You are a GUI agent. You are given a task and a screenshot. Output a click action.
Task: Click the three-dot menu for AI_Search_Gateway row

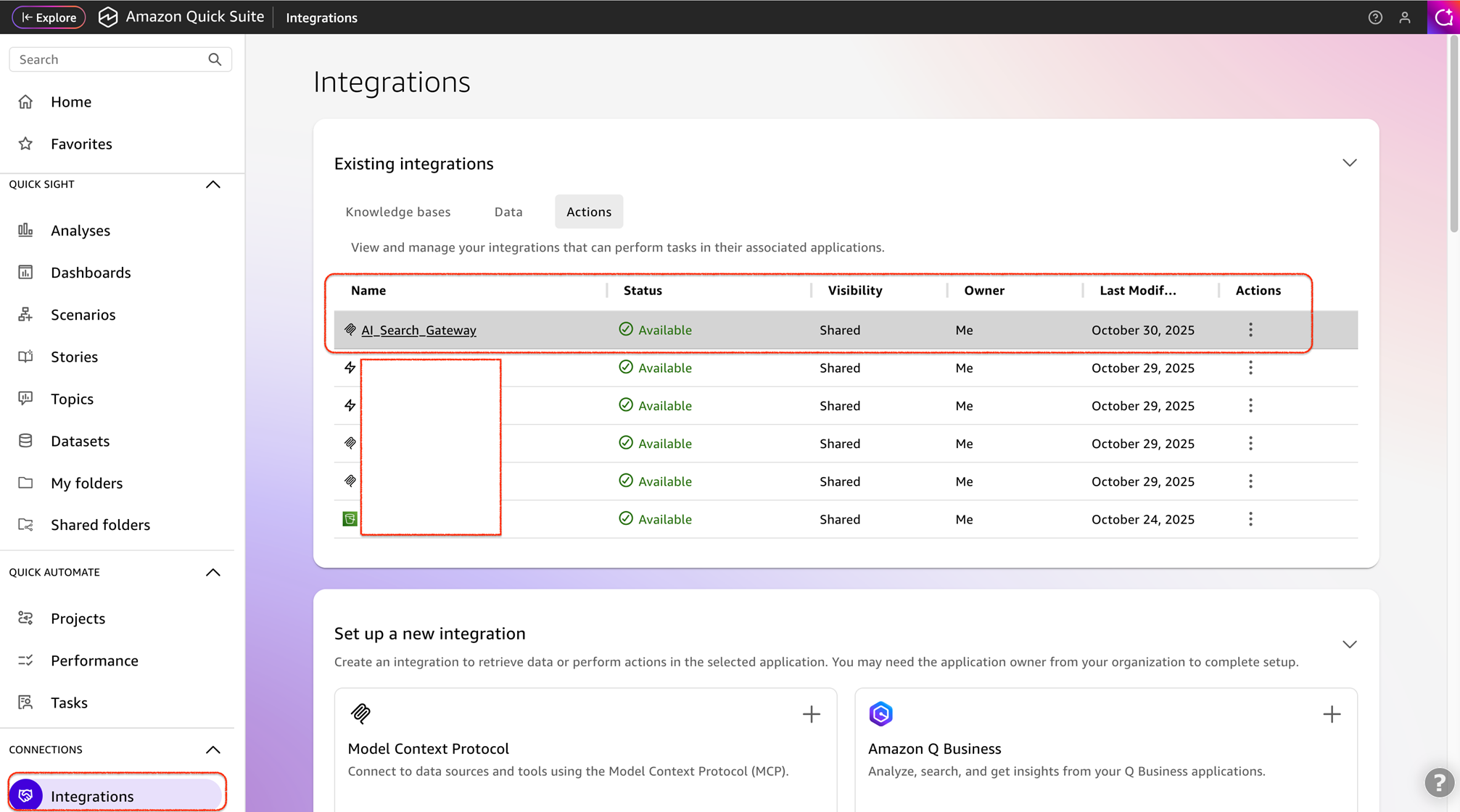pos(1250,330)
